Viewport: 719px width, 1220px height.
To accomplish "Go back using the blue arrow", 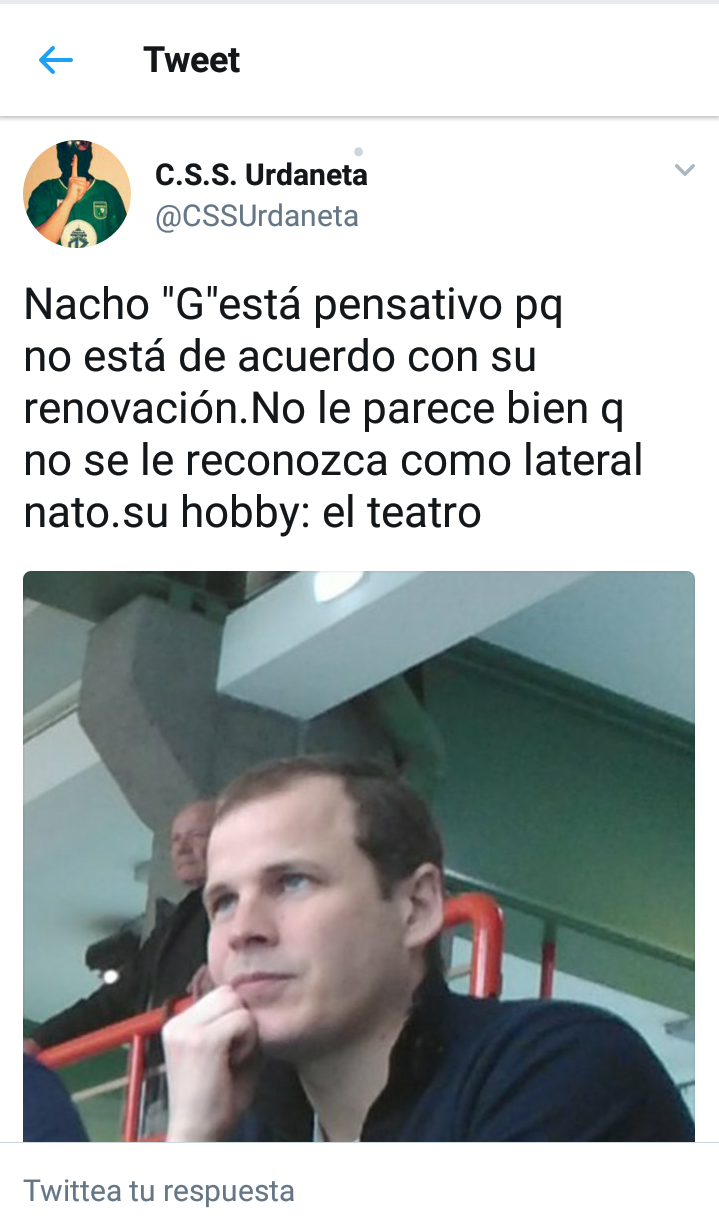I will (56, 61).
